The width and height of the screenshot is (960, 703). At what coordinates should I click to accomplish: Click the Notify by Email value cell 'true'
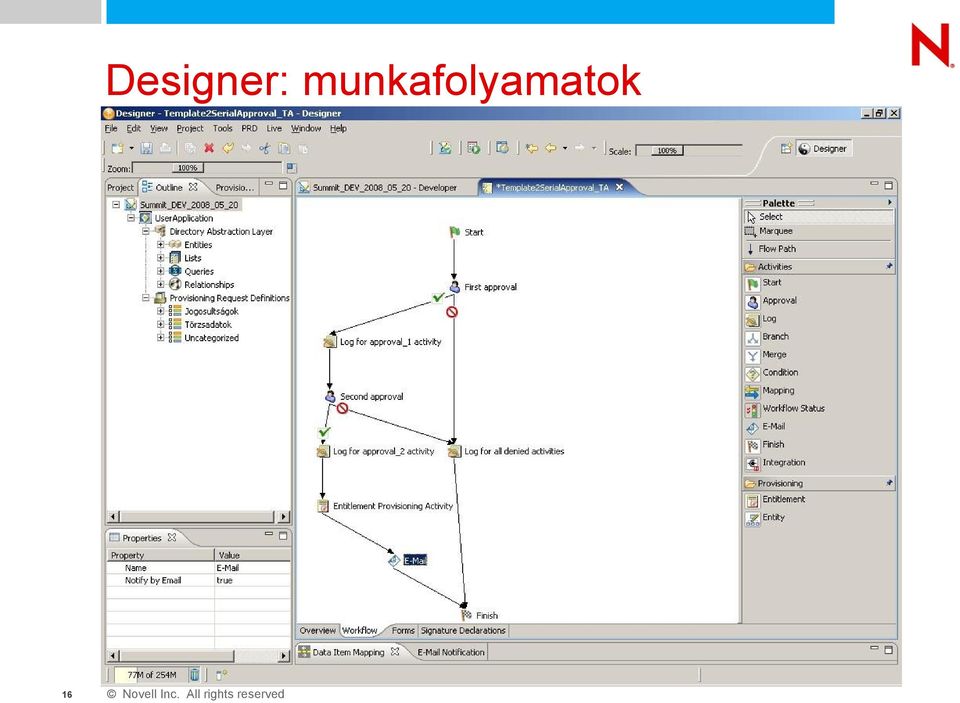click(x=252, y=581)
